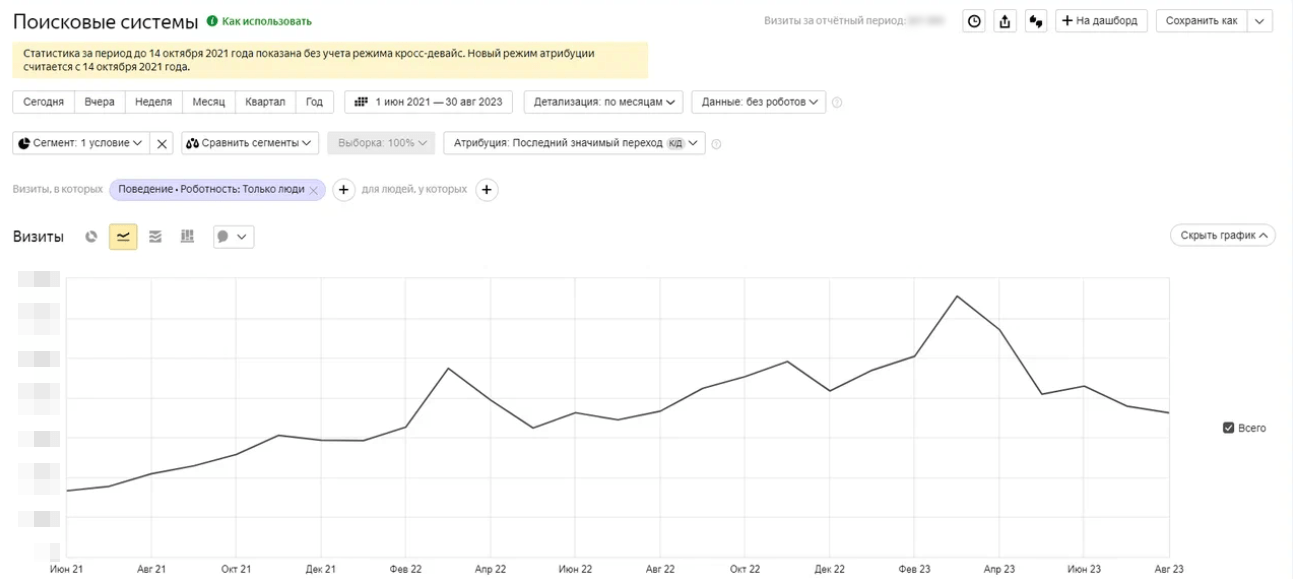Image resolution: width=1293 pixels, height=579 pixels.
Task: Add a people condition with second plus
Action: click(x=487, y=190)
